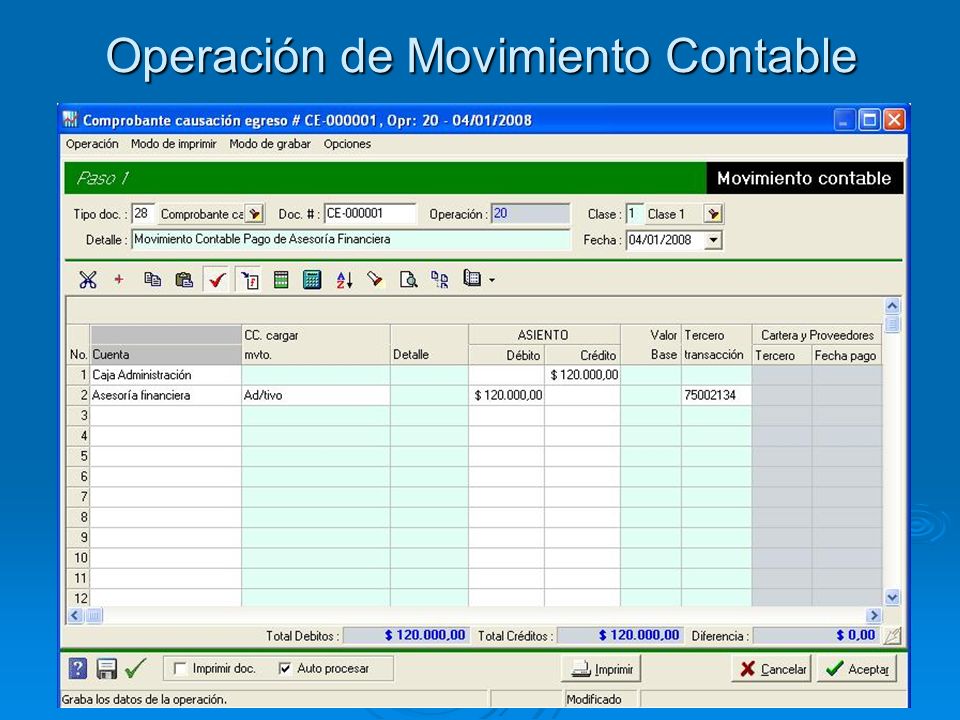Click the Detalle text field
The width and height of the screenshot is (960, 720).
[351, 239]
